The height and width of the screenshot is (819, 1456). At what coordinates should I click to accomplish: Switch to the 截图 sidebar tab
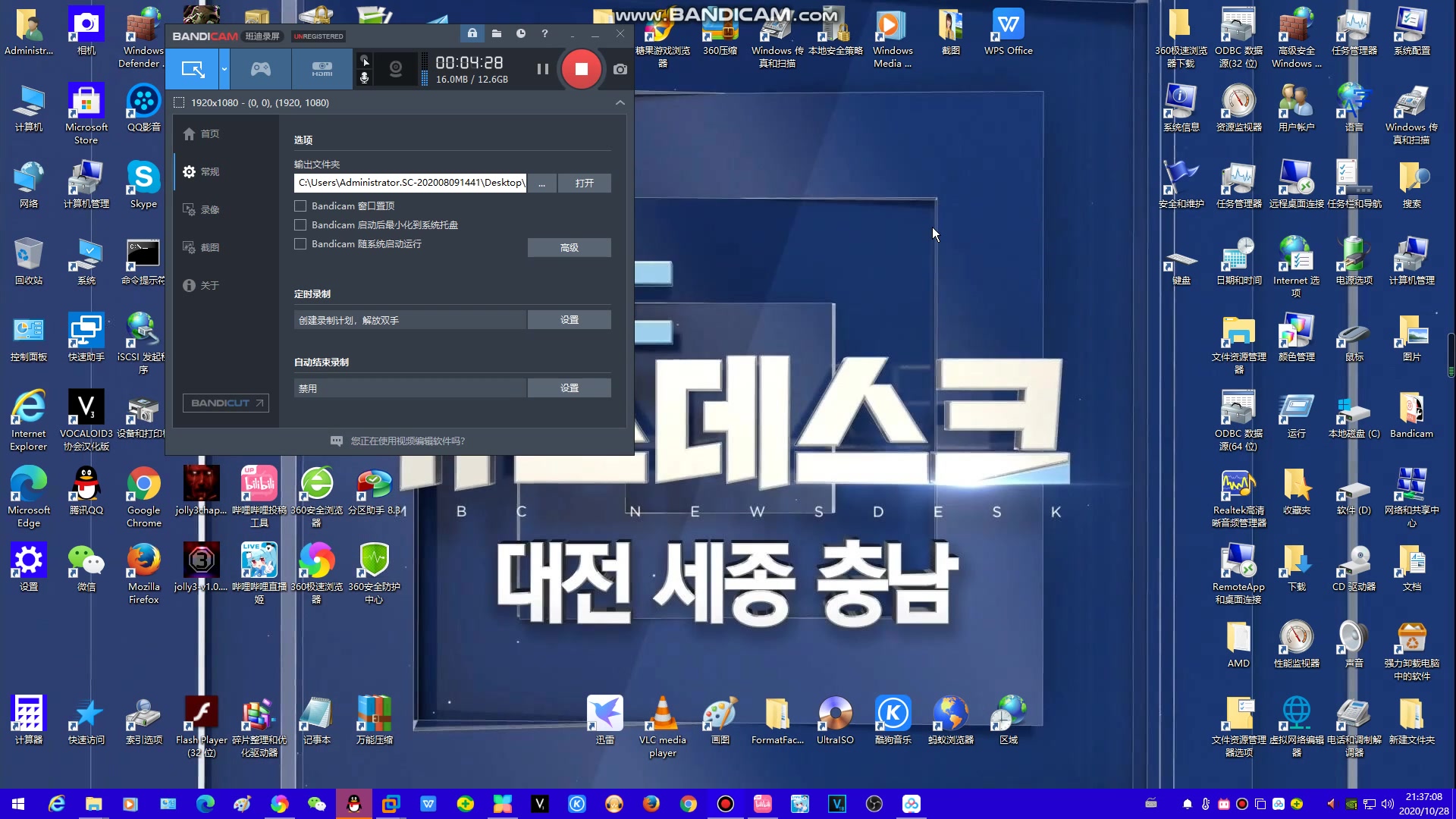[210, 248]
